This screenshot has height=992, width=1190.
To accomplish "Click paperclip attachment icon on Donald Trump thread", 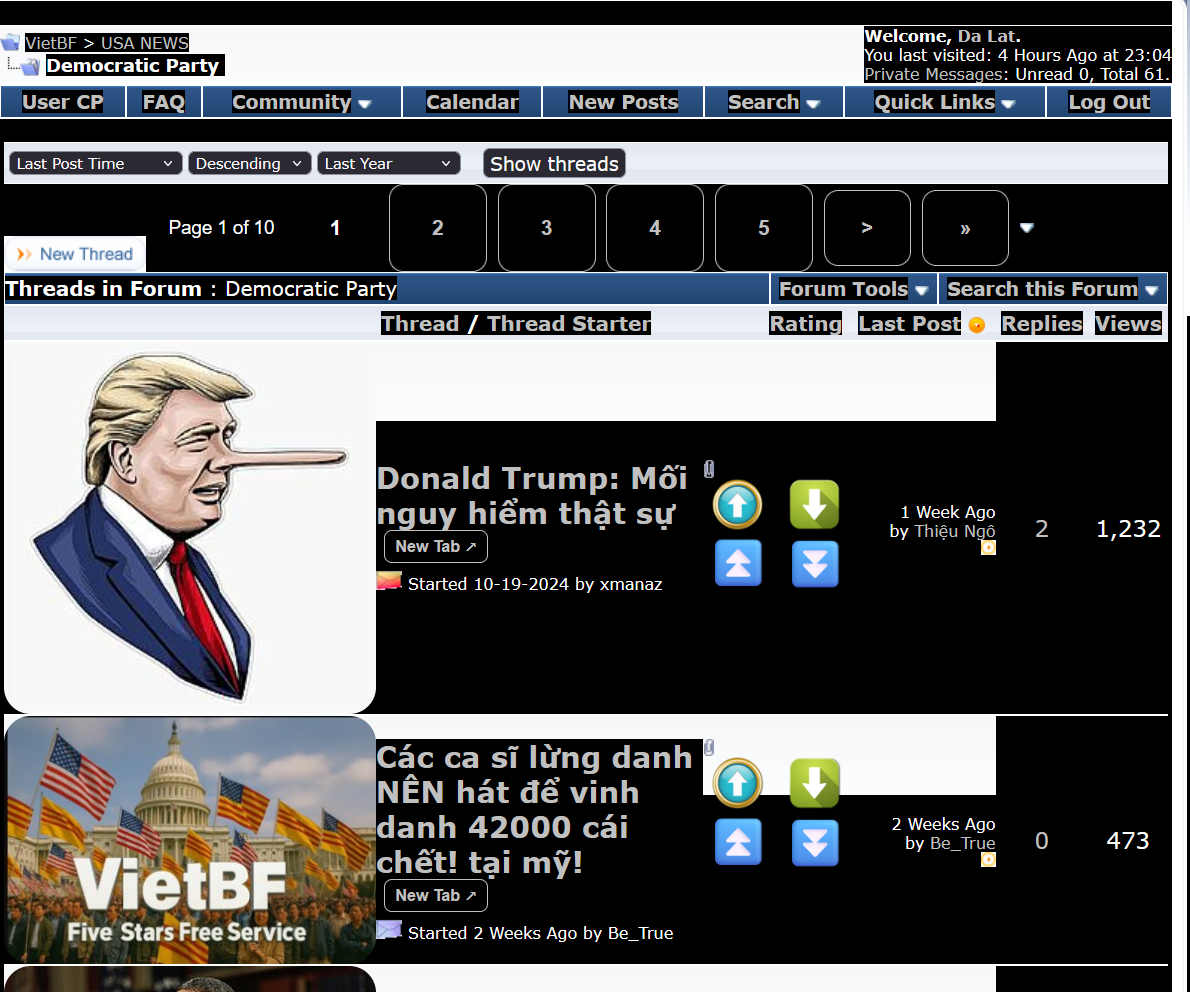I will pyautogui.click(x=709, y=469).
